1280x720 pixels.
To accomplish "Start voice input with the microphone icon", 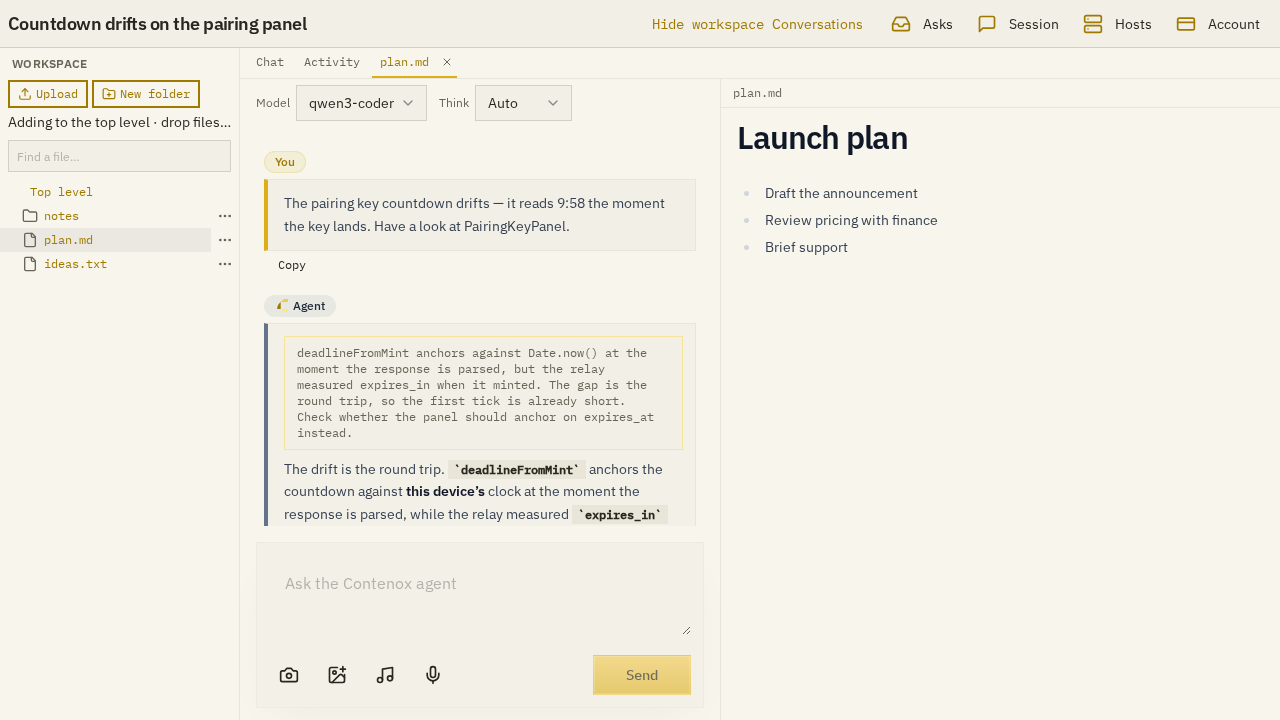I will point(433,675).
